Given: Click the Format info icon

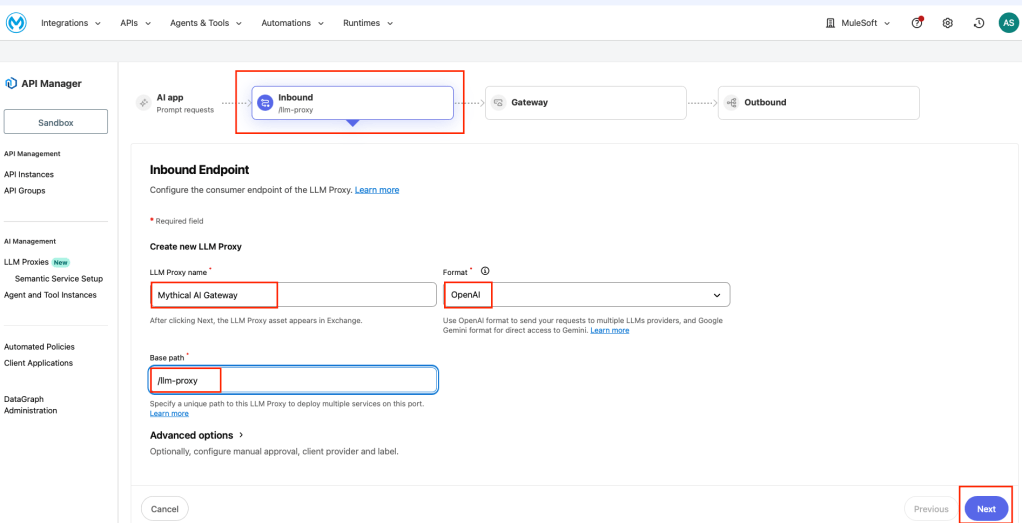Looking at the screenshot, I should coord(485,271).
